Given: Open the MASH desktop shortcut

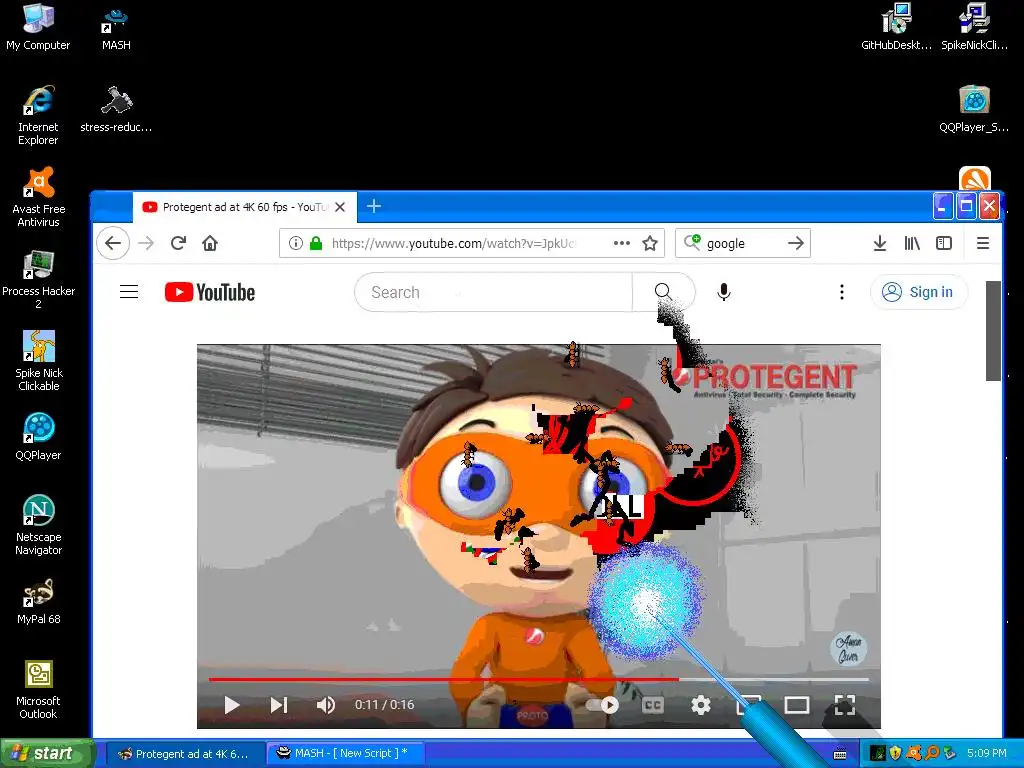Looking at the screenshot, I should pyautogui.click(x=116, y=27).
